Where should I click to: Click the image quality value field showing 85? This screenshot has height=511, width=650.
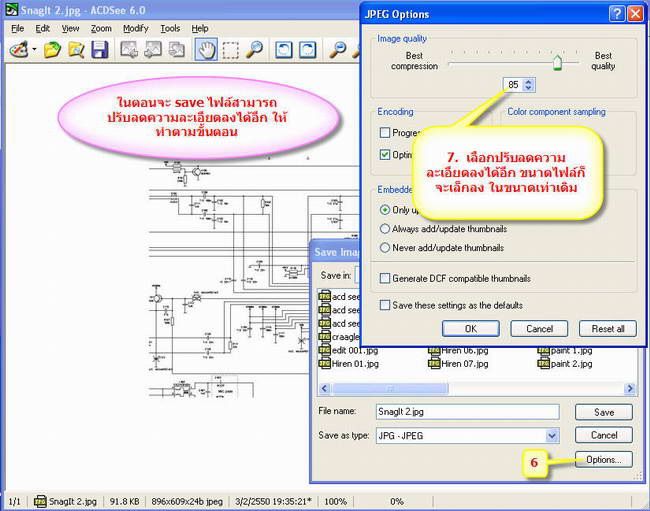click(513, 85)
